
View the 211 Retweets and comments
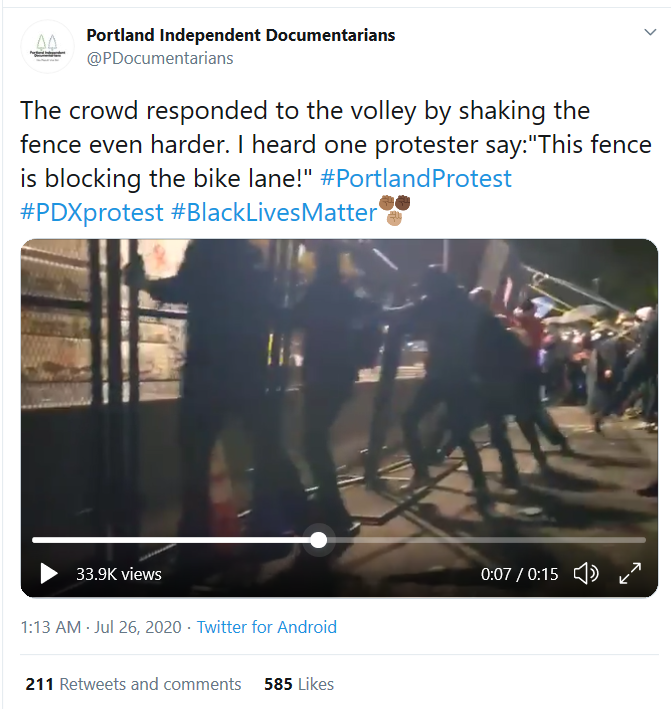pos(133,684)
